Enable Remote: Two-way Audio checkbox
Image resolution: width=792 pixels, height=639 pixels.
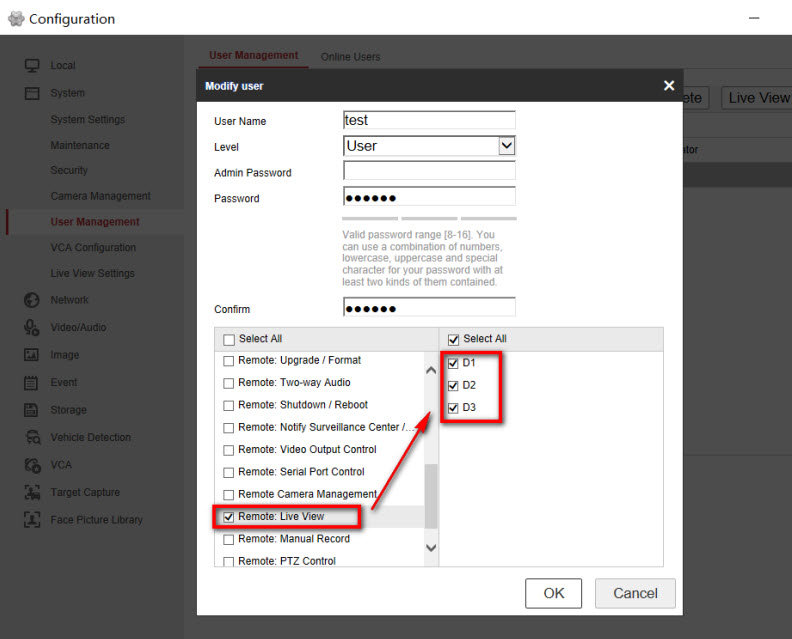pos(229,383)
